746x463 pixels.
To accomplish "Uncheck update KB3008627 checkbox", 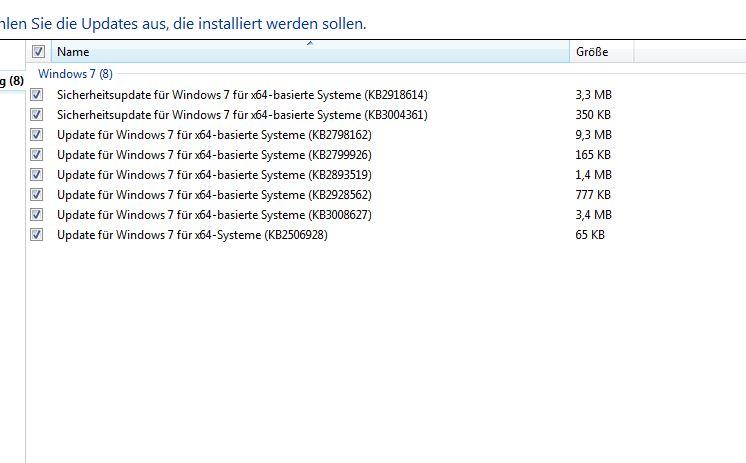I will 37,215.
